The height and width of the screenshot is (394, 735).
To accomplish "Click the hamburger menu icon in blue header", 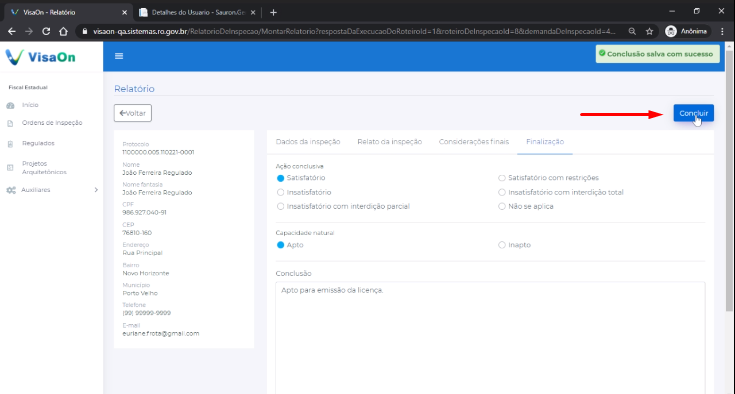I will click(x=119, y=56).
